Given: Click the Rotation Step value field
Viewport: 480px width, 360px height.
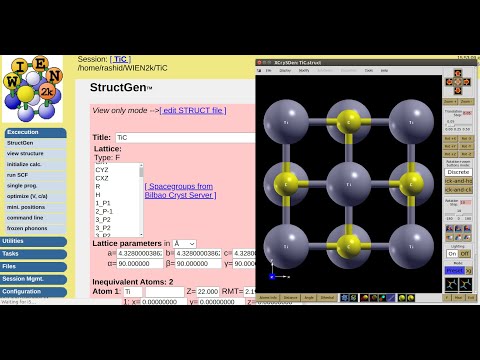Looking at the screenshot, I should pyautogui.click(x=465, y=203).
